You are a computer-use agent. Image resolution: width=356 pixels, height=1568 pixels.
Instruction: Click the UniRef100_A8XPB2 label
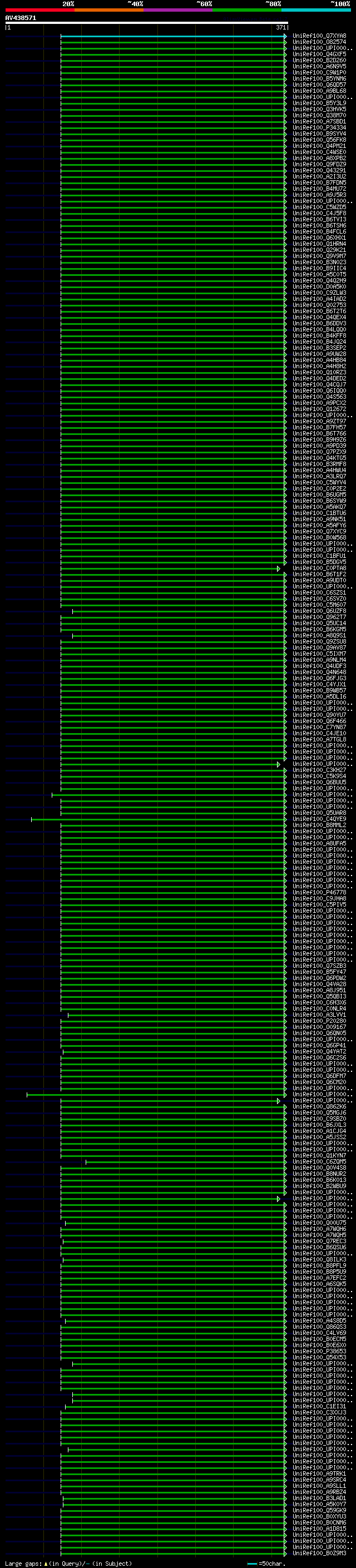pyautogui.click(x=319, y=159)
